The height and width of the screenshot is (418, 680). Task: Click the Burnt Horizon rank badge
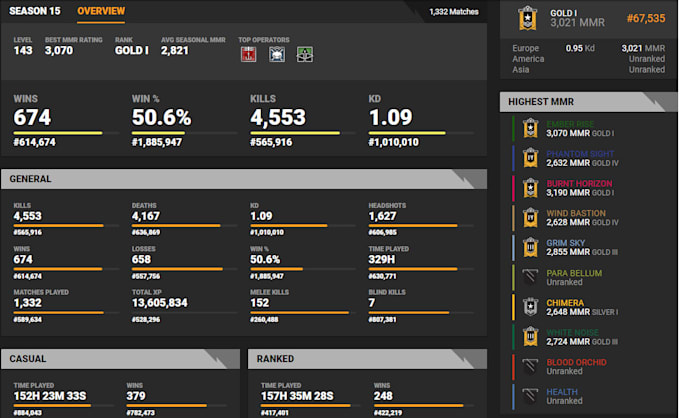pyautogui.click(x=530, y=188)
